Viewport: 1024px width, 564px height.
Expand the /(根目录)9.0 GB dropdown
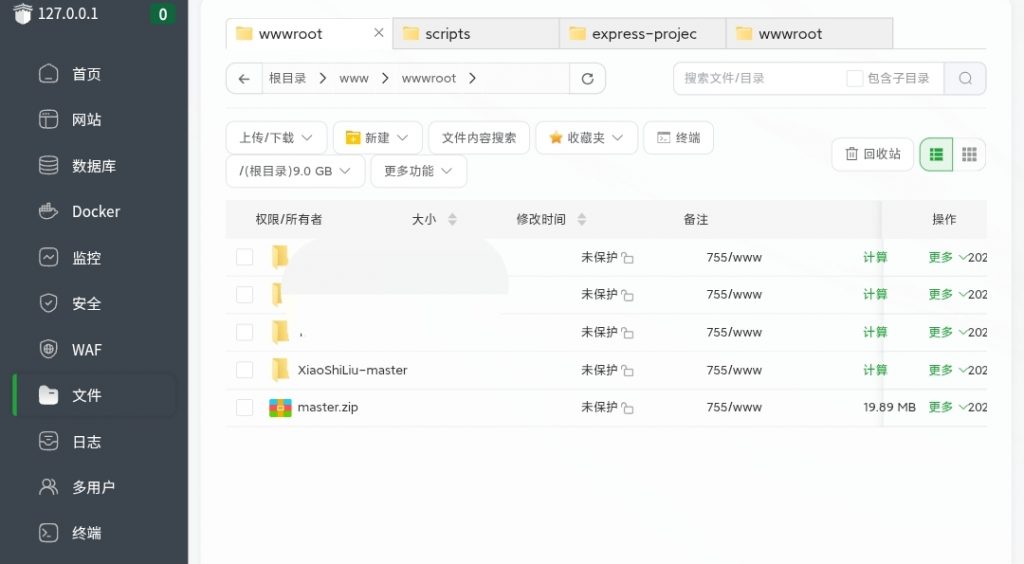point(295,171)
